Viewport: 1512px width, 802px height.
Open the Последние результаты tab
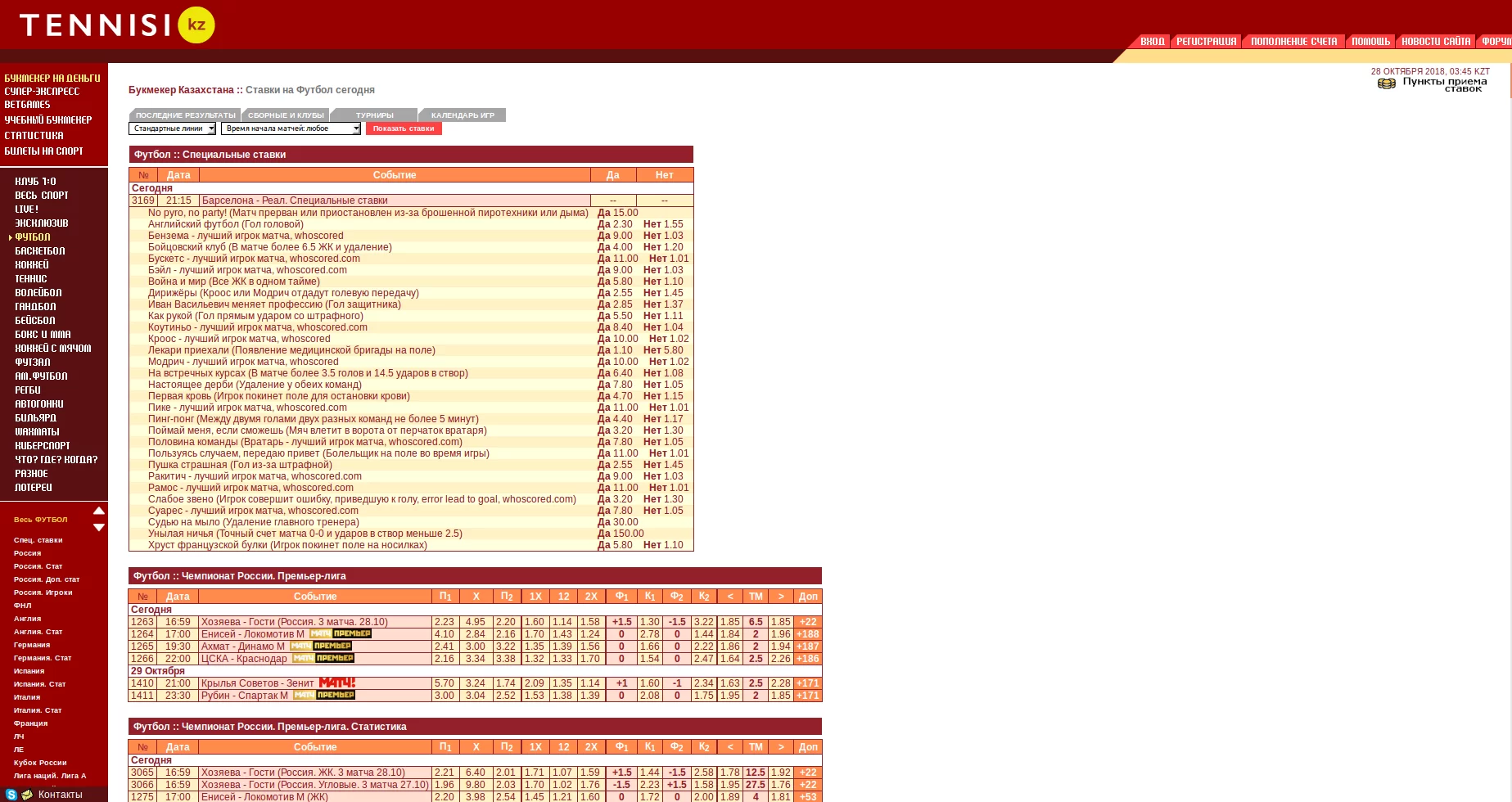(x=185, y=115)
